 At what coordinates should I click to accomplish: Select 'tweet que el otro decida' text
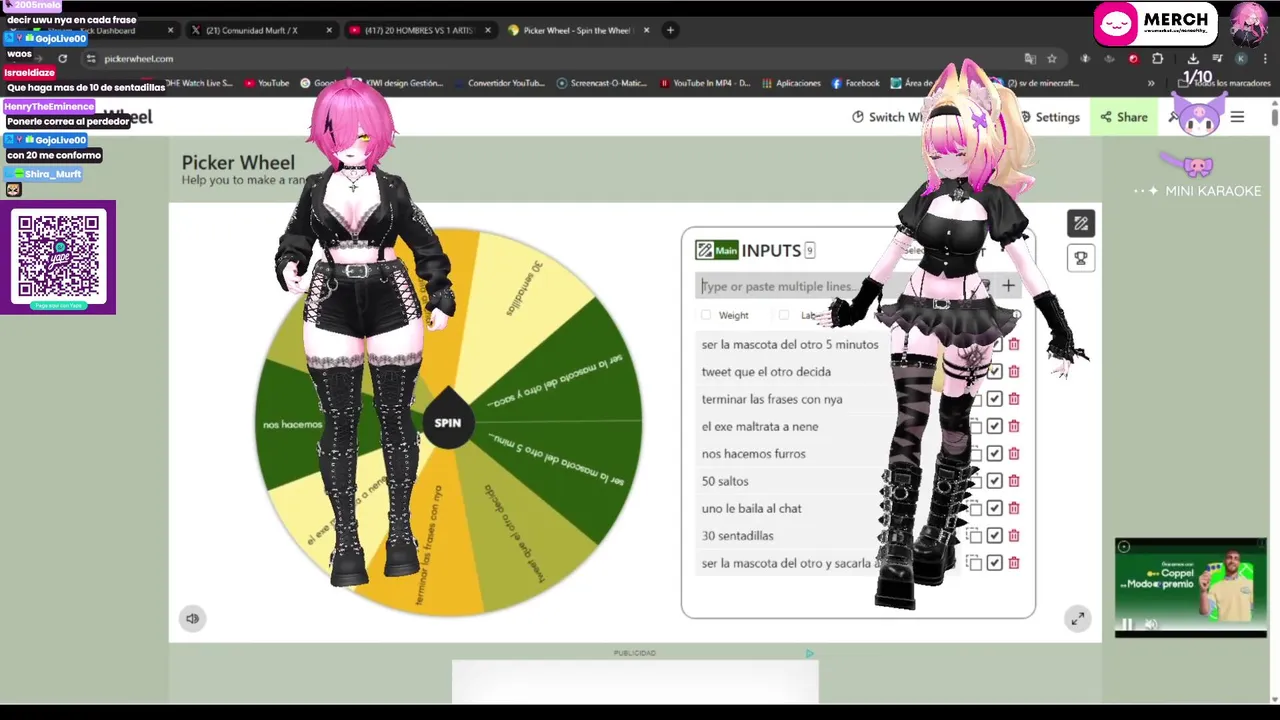766,372
